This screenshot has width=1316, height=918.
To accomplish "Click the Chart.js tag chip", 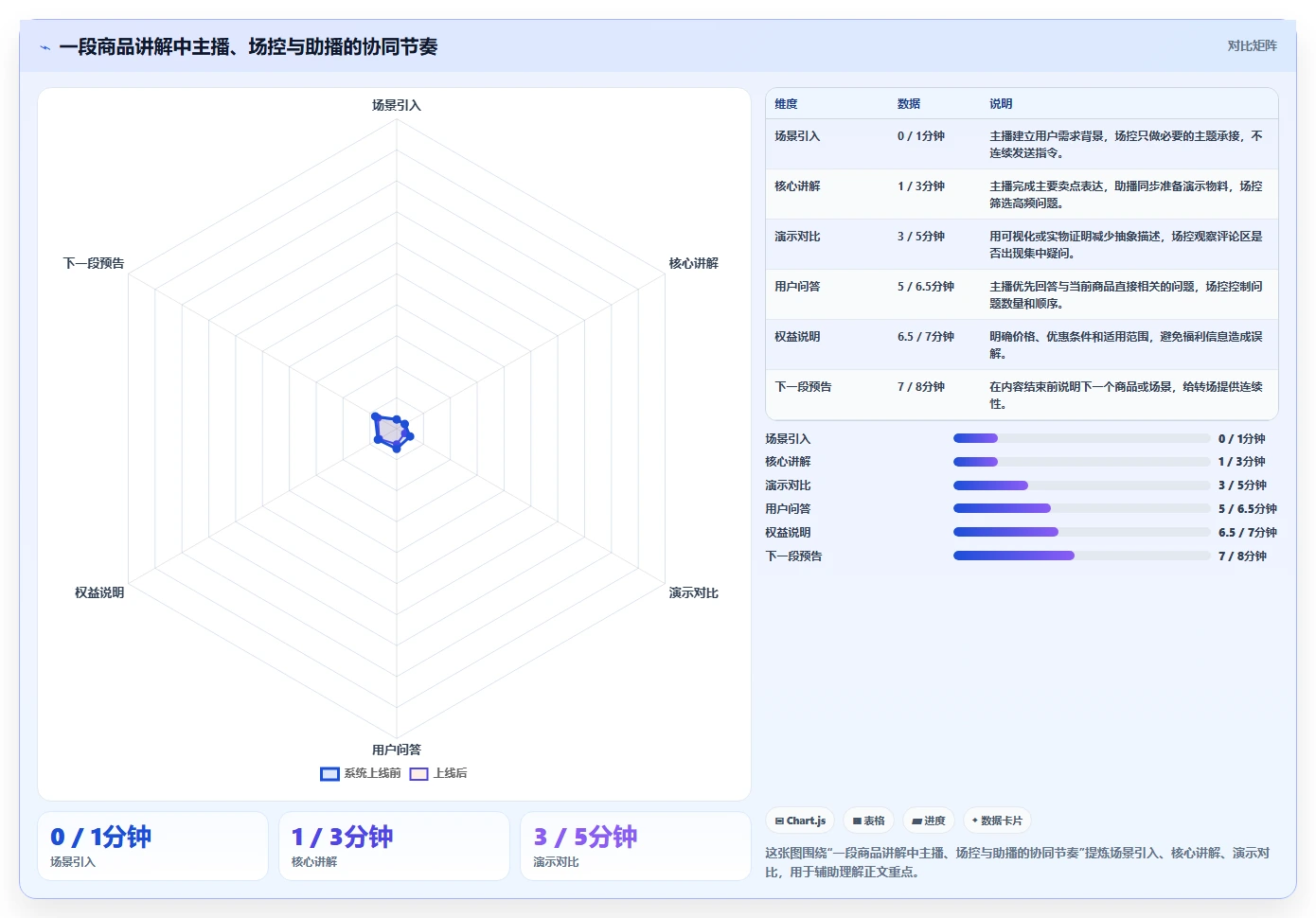I will pos(800,821).
